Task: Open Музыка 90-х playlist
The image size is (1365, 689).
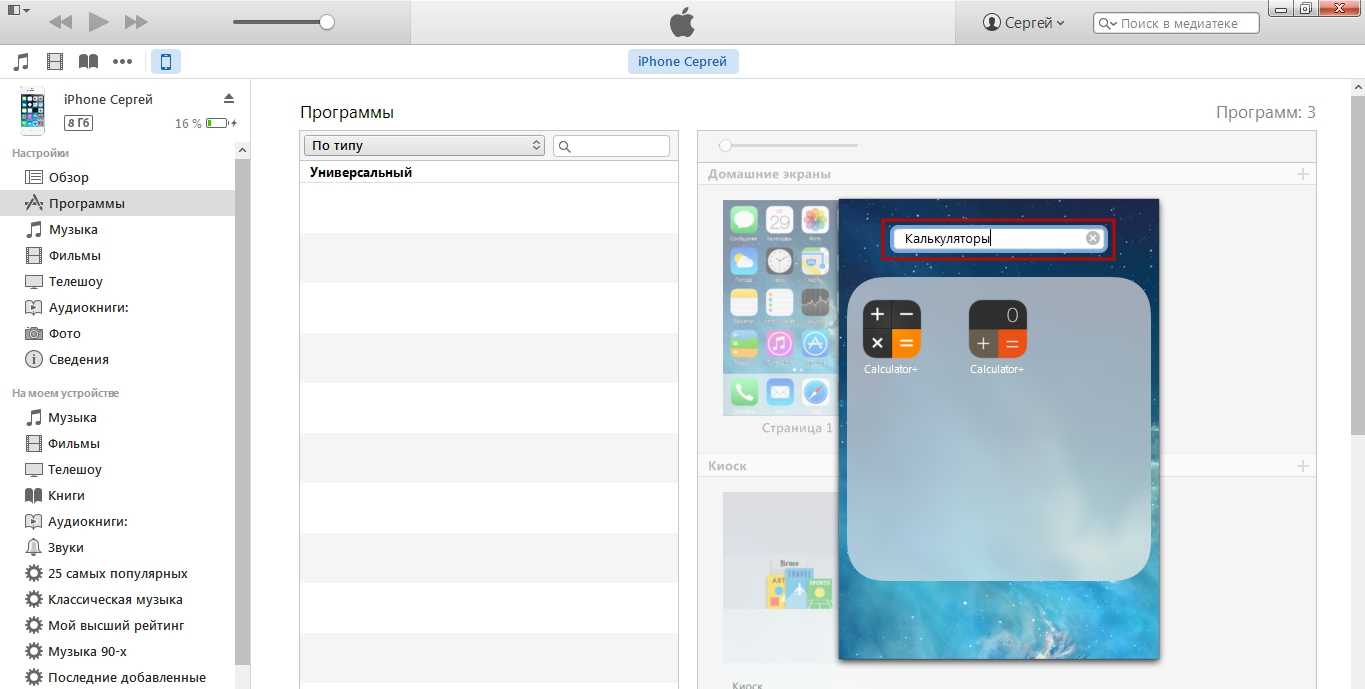Action: [117, 651]
